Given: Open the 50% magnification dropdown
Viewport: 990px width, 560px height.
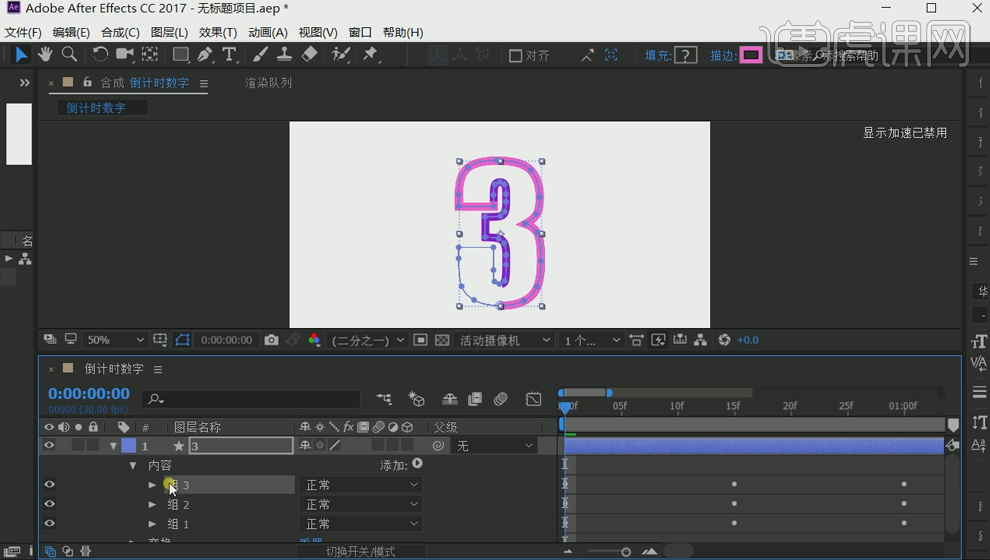Looking at the screenshot, I should pos(115,340).
